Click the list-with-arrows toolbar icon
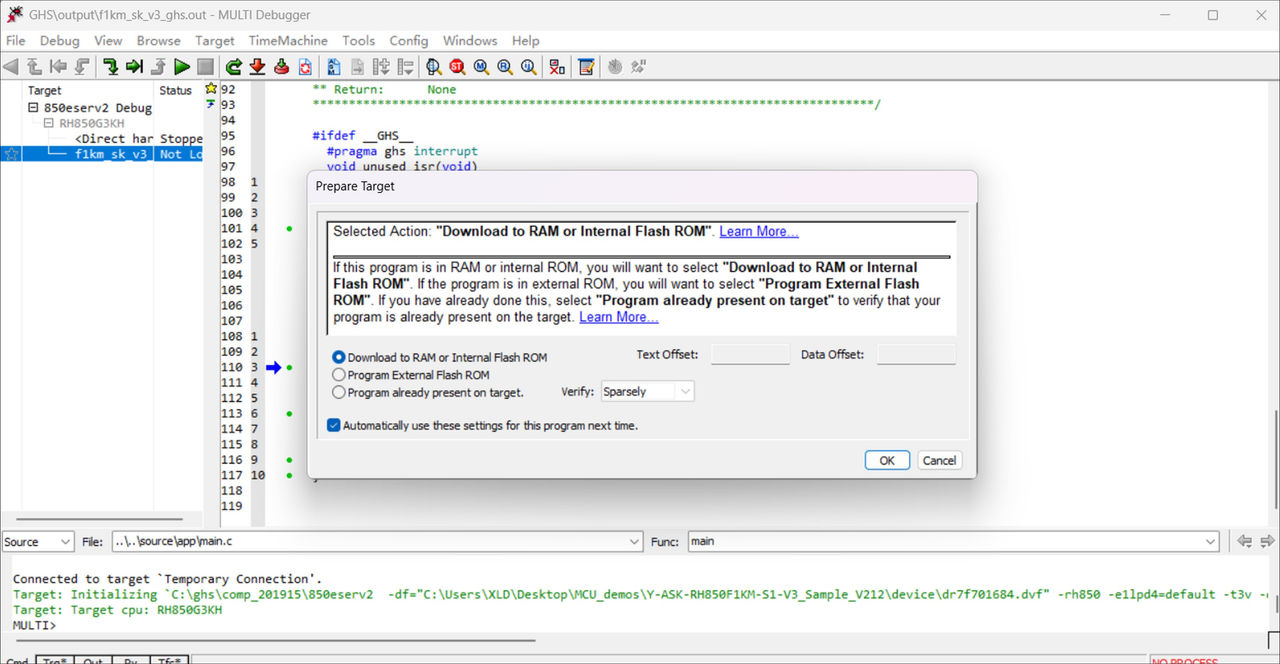 coord(381,67)
